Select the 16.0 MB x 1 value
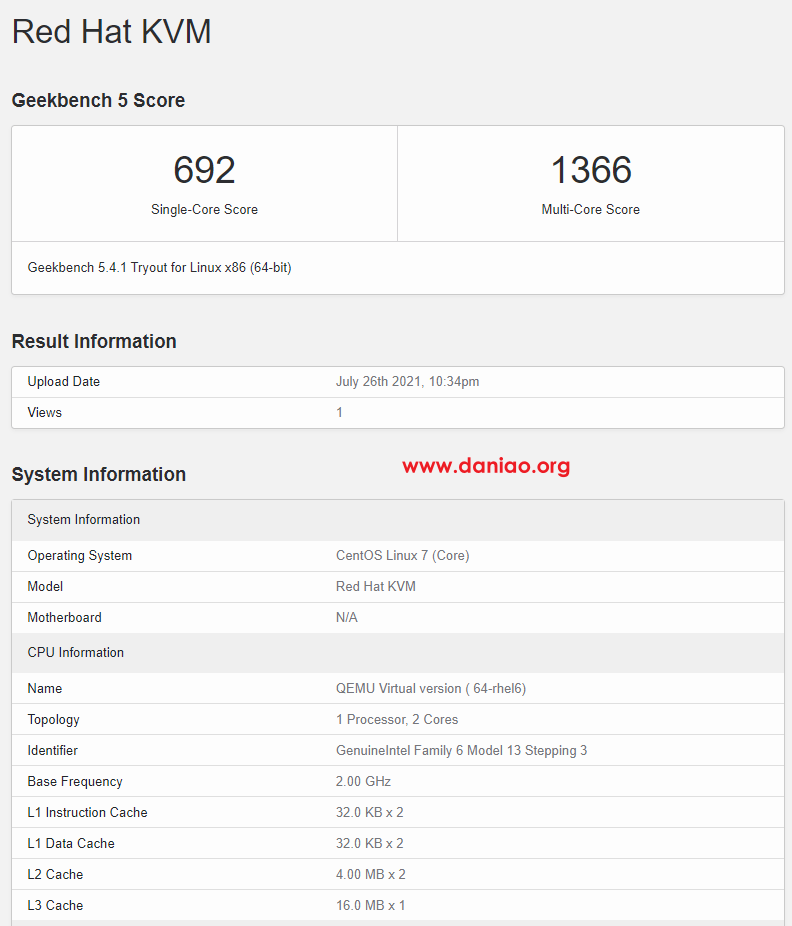Screen dimensions: 792x926 click(370, 905)
